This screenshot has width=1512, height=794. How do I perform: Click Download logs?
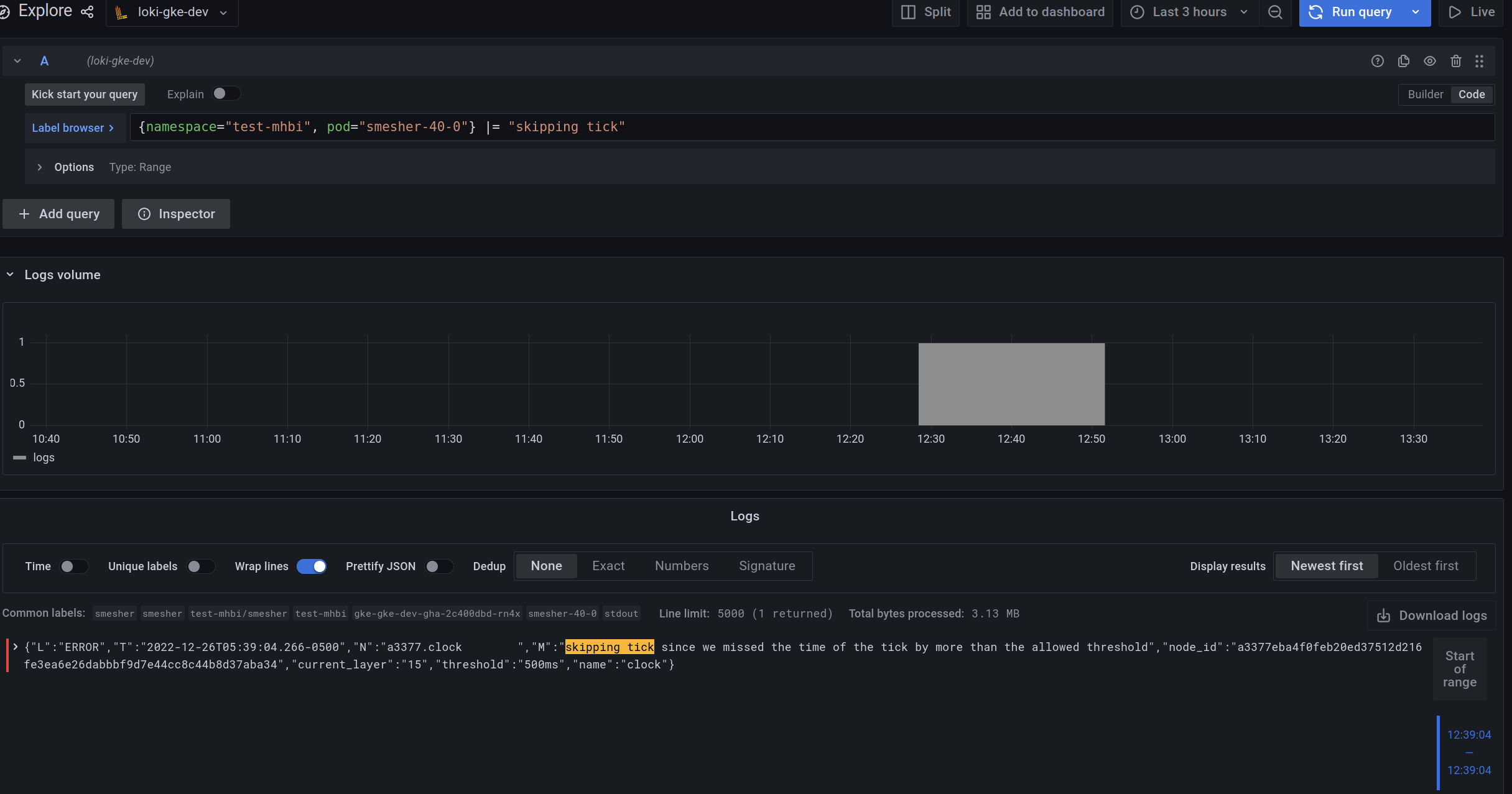pos(1431,615)
